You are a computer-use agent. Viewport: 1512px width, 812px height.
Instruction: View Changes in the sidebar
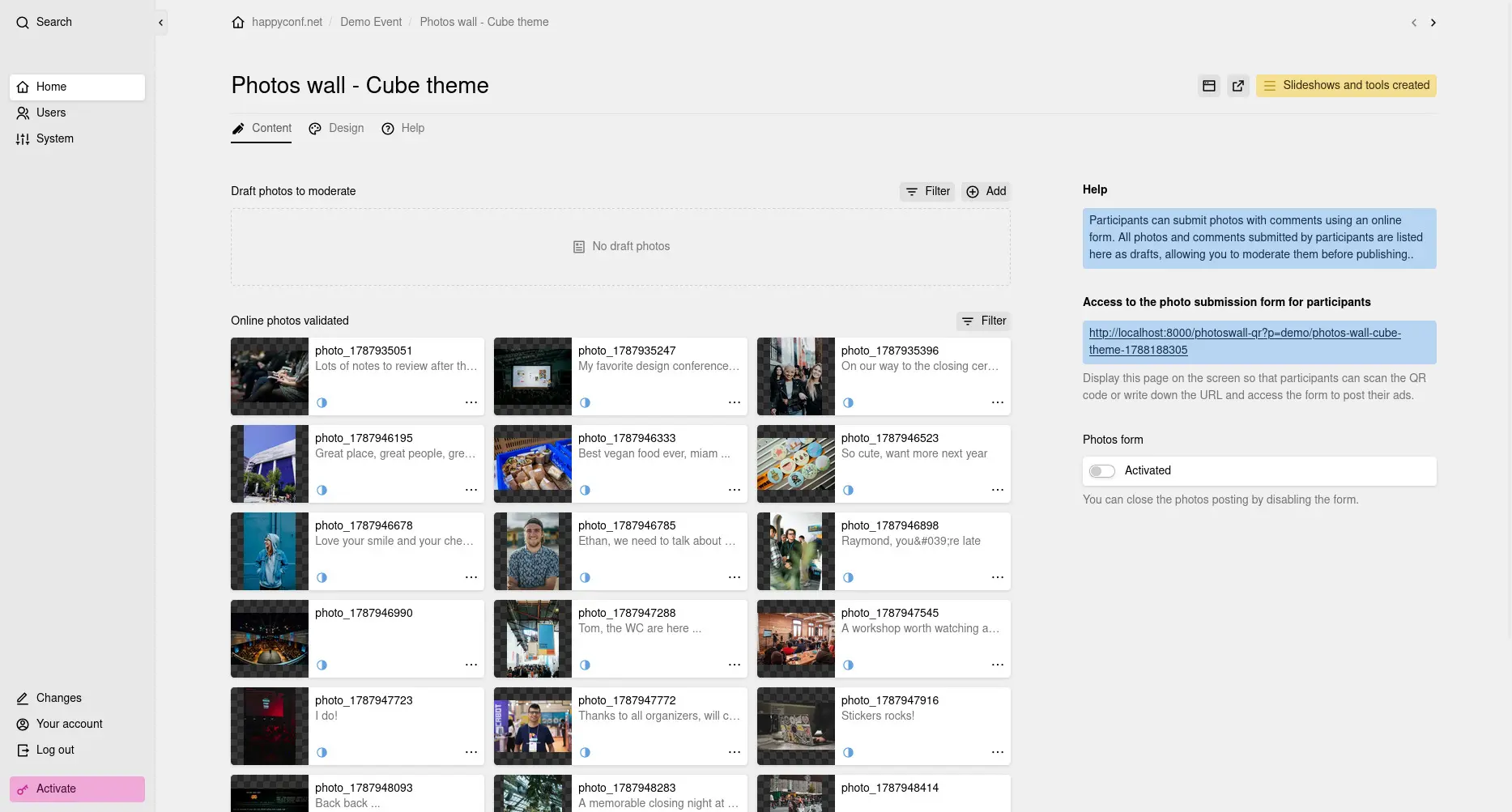point(77,699)
